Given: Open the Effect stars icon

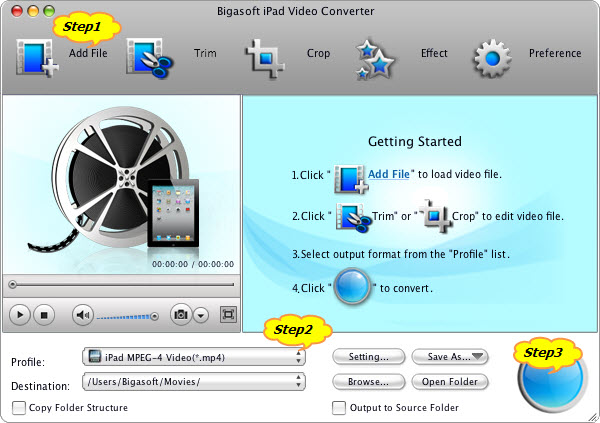Looking at the screenshot, I should click(374, 59).
